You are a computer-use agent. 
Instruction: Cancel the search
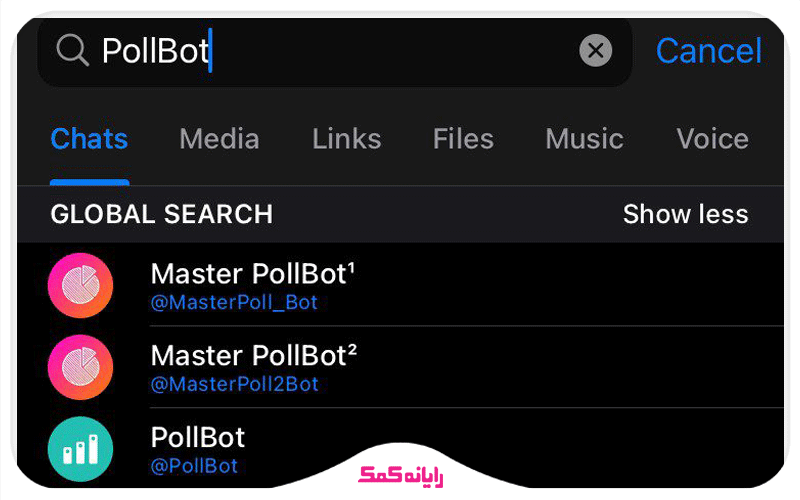(708, 50)
